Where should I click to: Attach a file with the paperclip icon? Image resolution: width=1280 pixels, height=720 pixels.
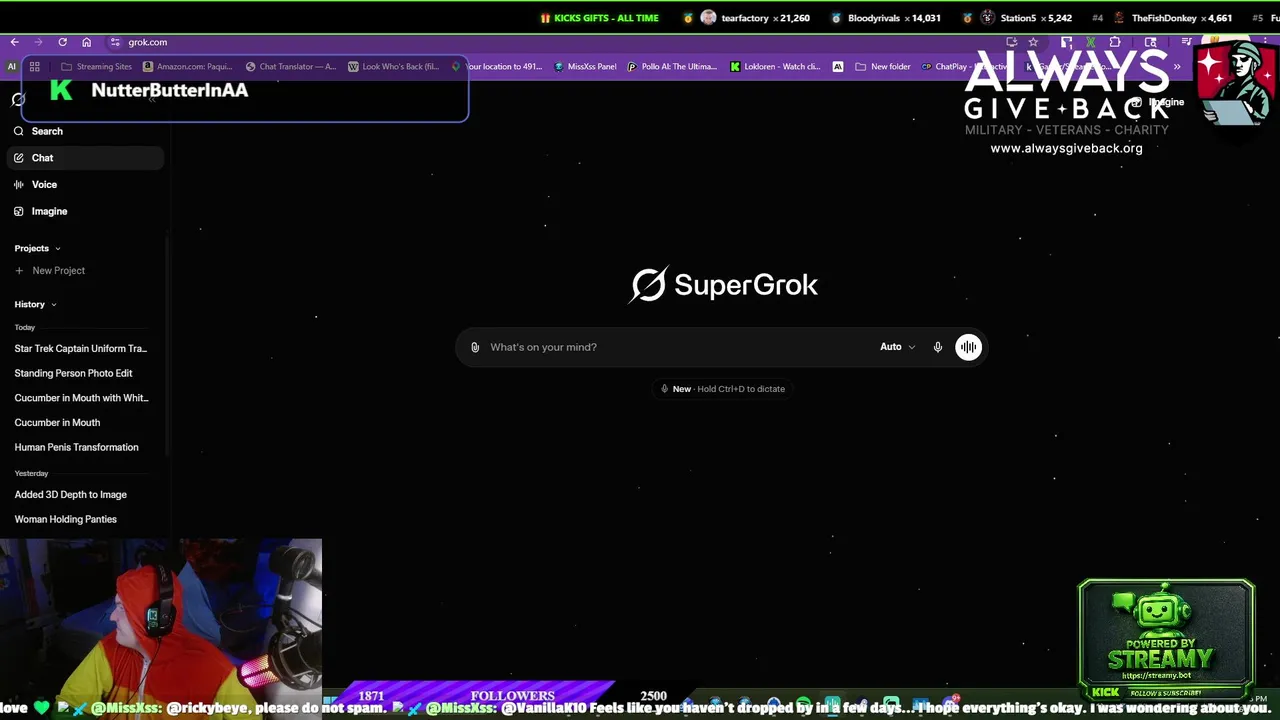475,347
